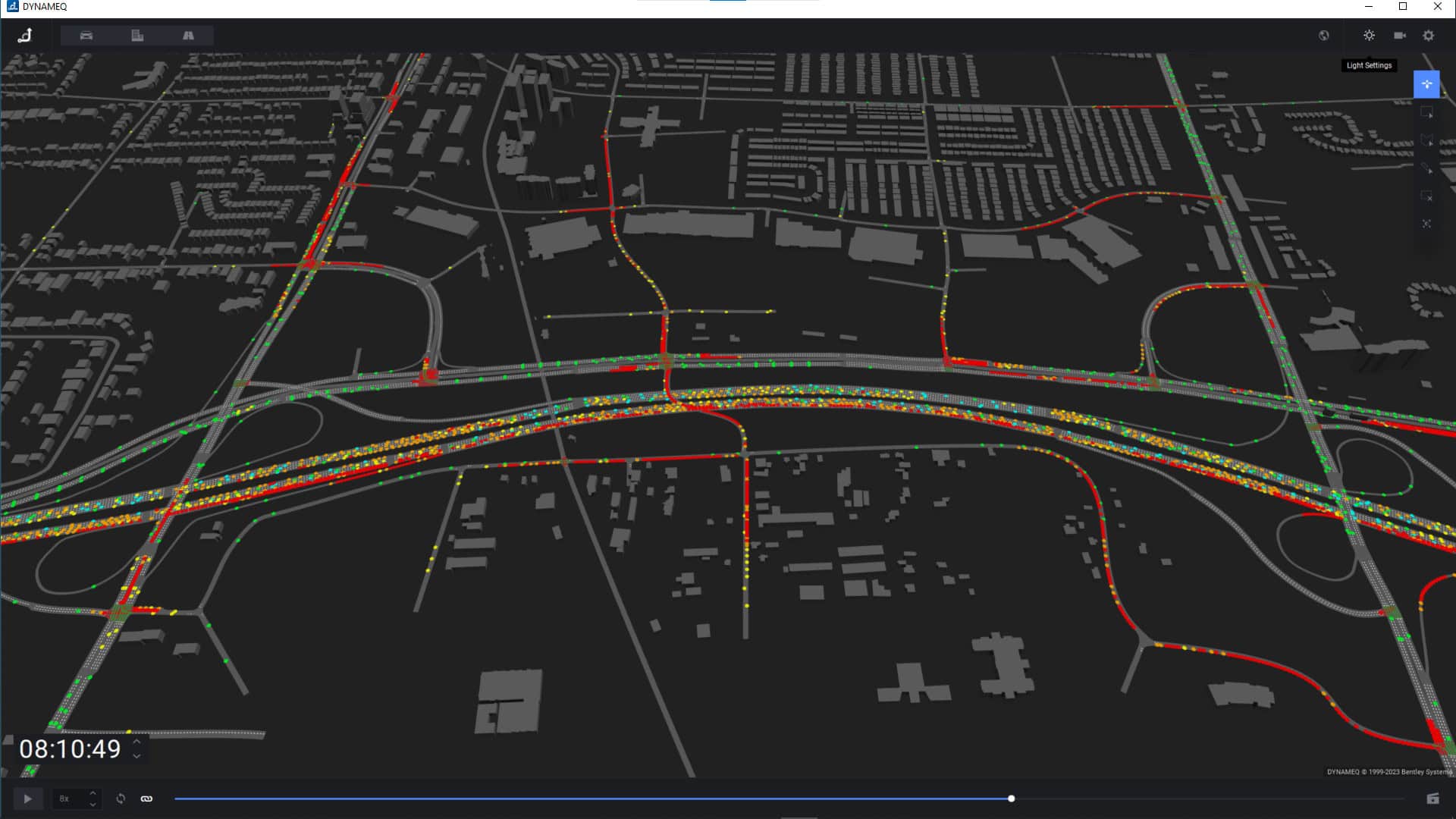Open Light Settings sun icon

1369,36
